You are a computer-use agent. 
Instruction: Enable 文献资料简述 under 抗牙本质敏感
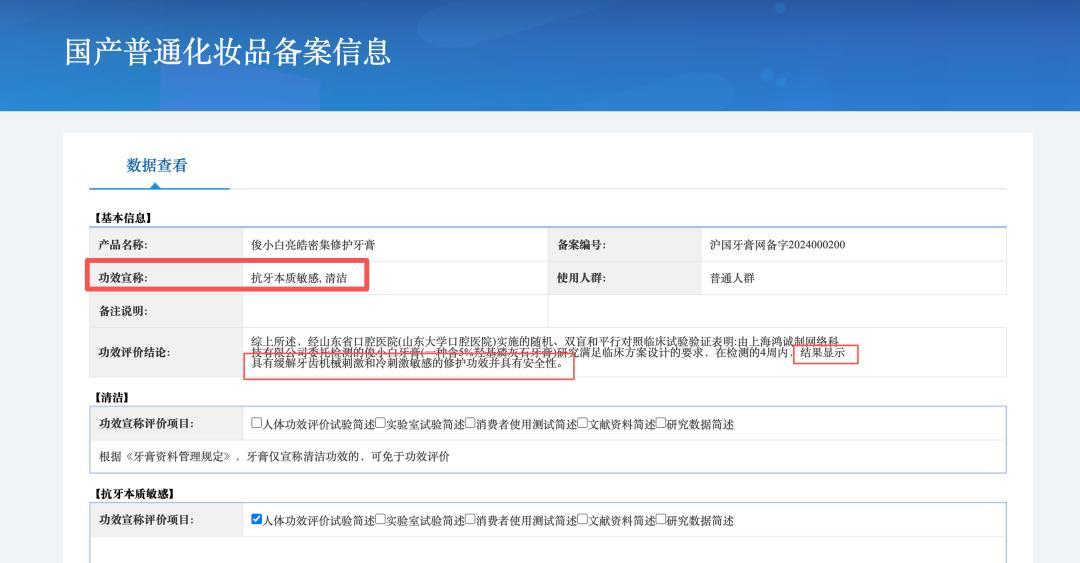click(583, 520)
